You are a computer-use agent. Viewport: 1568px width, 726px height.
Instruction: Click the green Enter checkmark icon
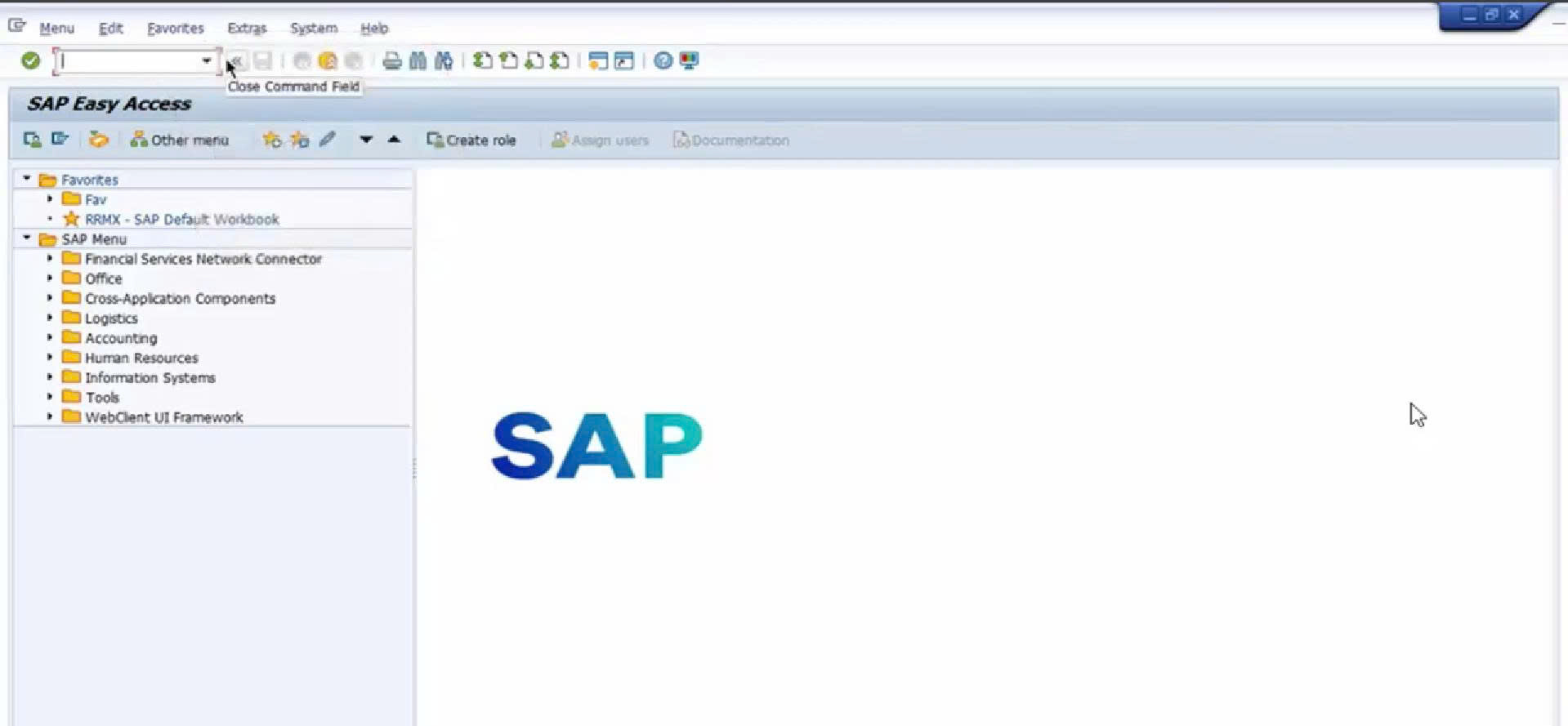(x=31, y=60)
